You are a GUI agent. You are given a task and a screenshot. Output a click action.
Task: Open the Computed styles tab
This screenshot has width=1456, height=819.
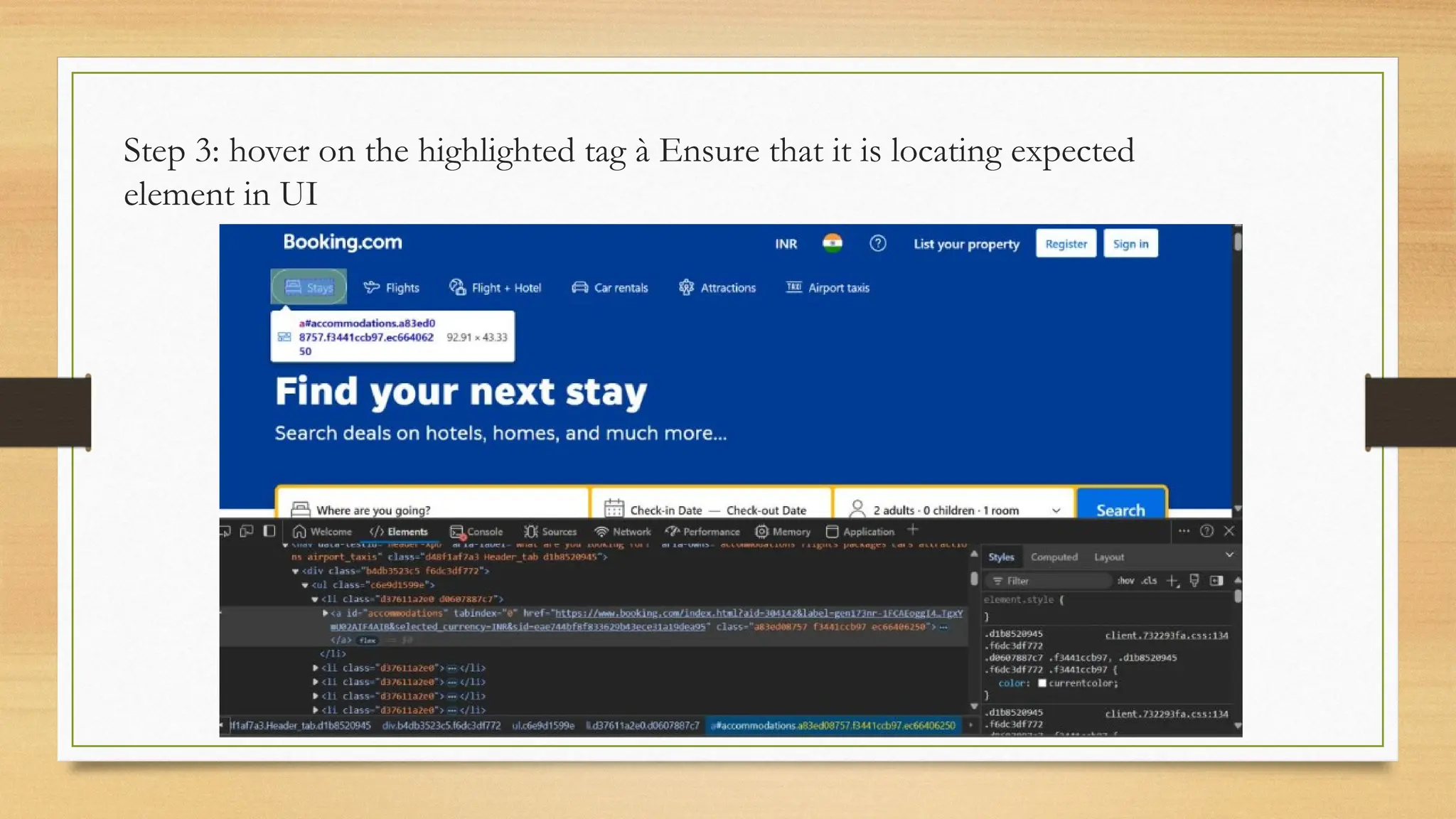(x=1054, y=557)
